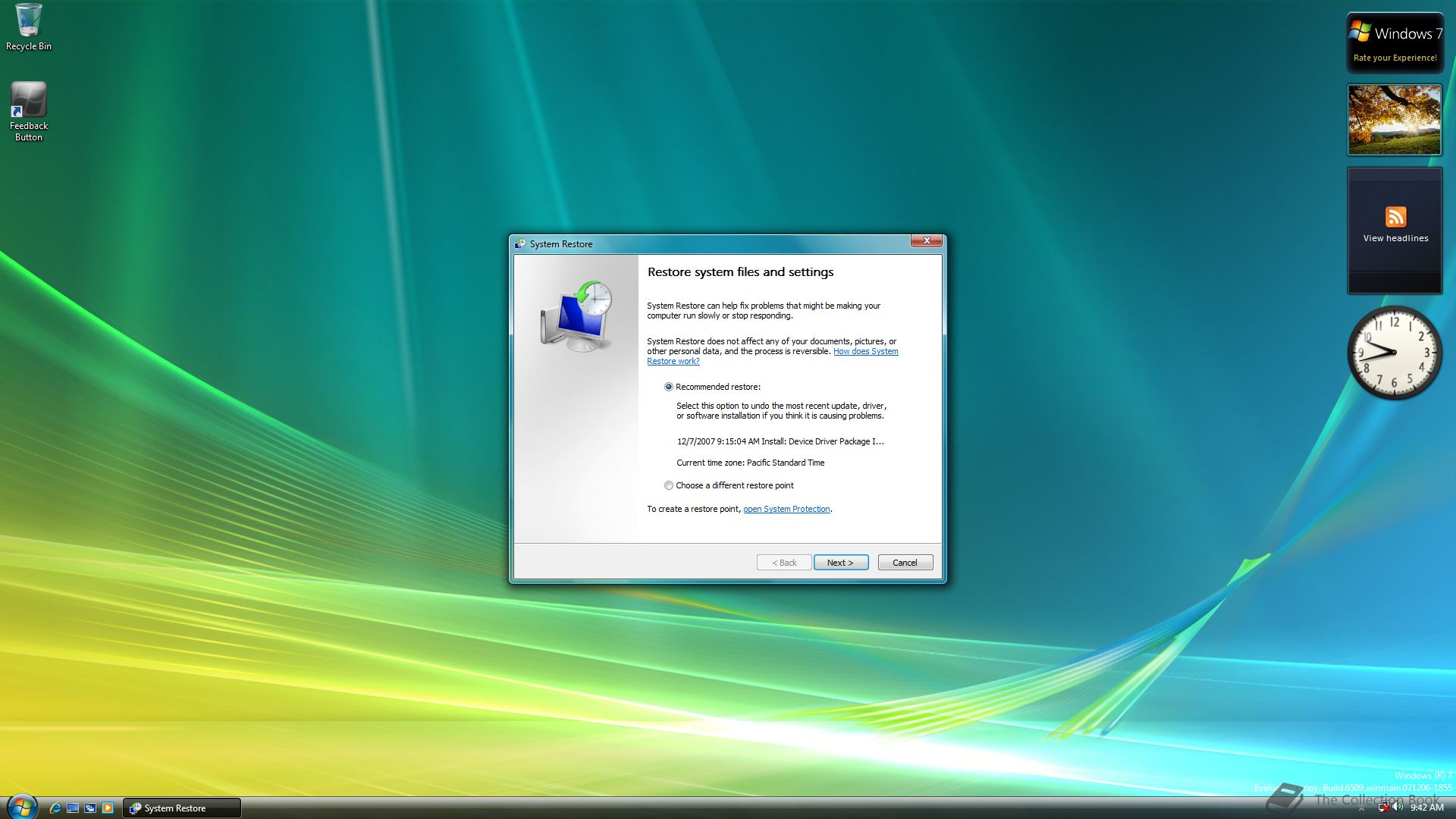The width and height of the screenshot is (1456, 819).
Task: Click the RSS feed icon in headlines gadget
Action: (1395, 217)
